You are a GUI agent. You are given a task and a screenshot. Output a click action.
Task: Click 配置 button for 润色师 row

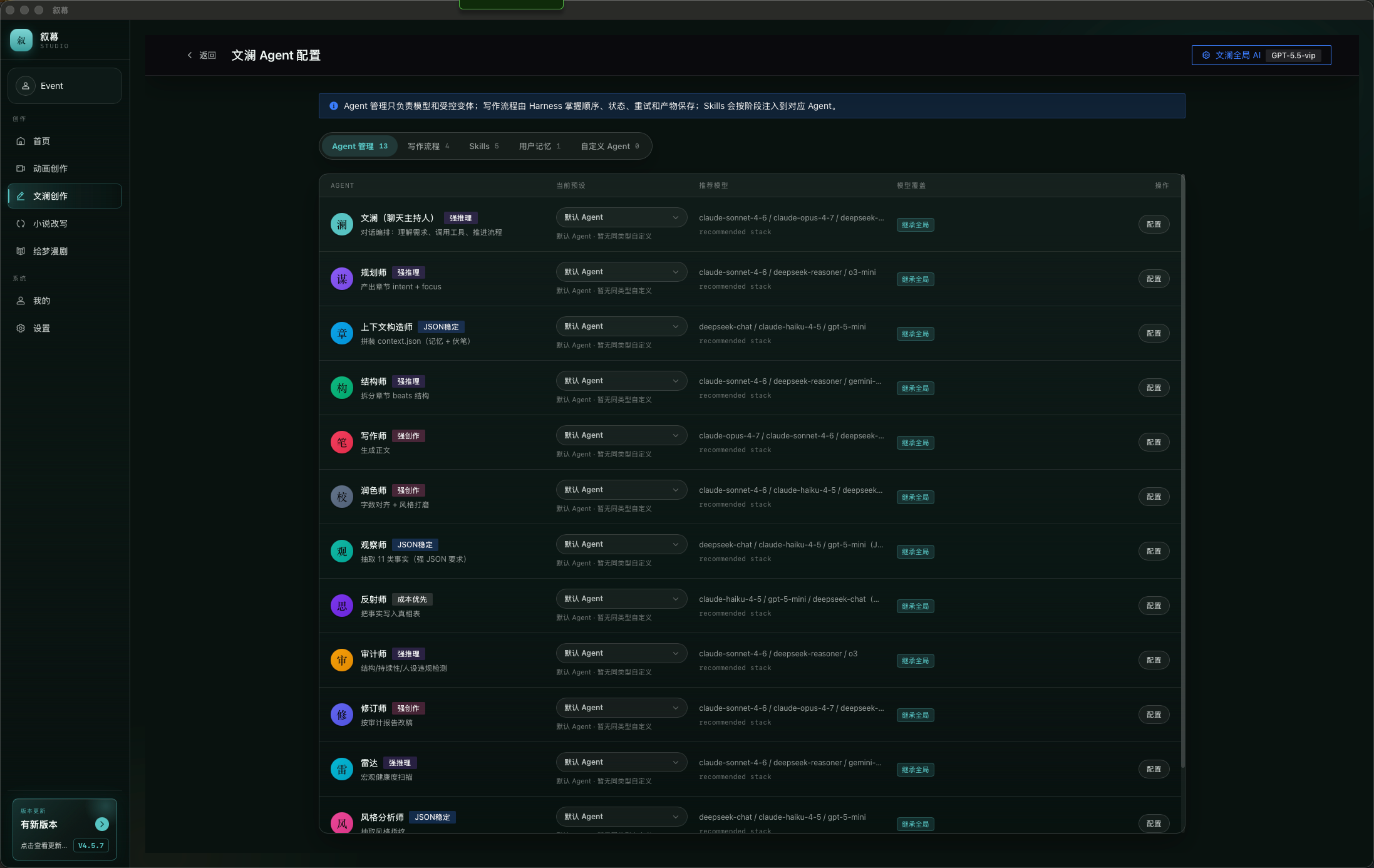(x=1154, y=497)
